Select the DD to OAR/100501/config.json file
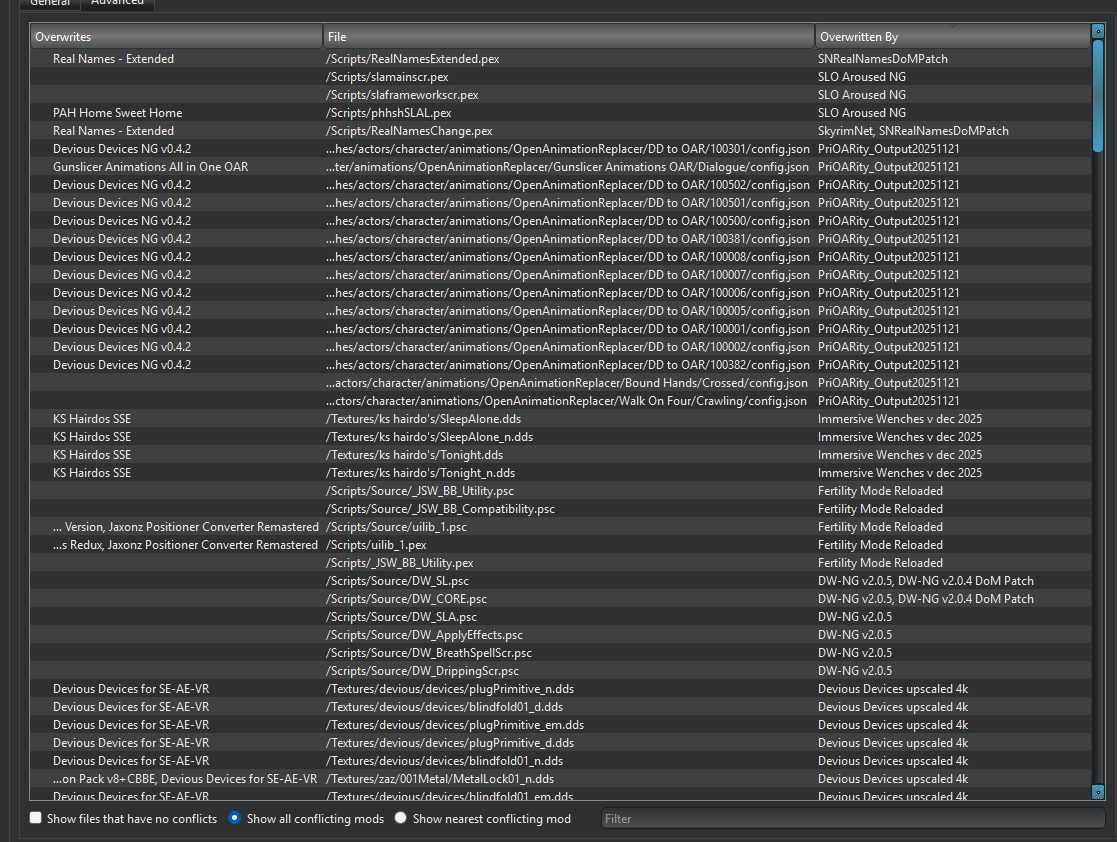1117x842 pixels. point(568,203)
